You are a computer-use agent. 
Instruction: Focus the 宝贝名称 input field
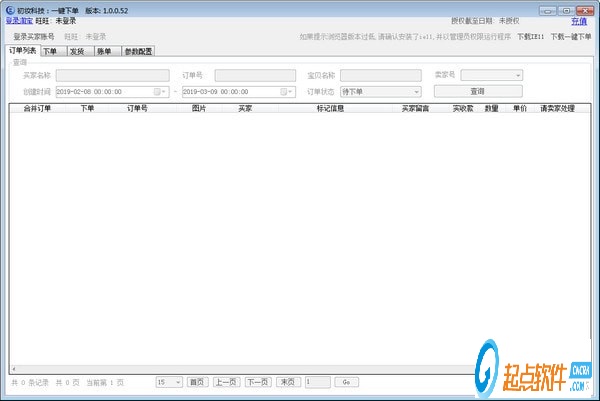[381, 75]
